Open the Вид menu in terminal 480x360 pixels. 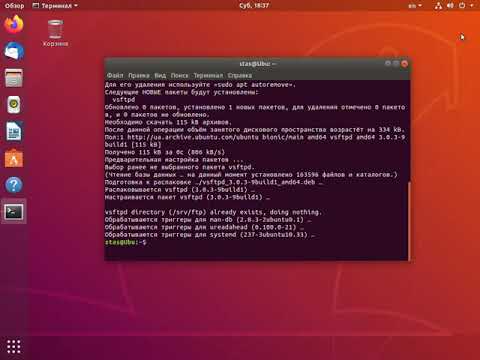[160, 75]
